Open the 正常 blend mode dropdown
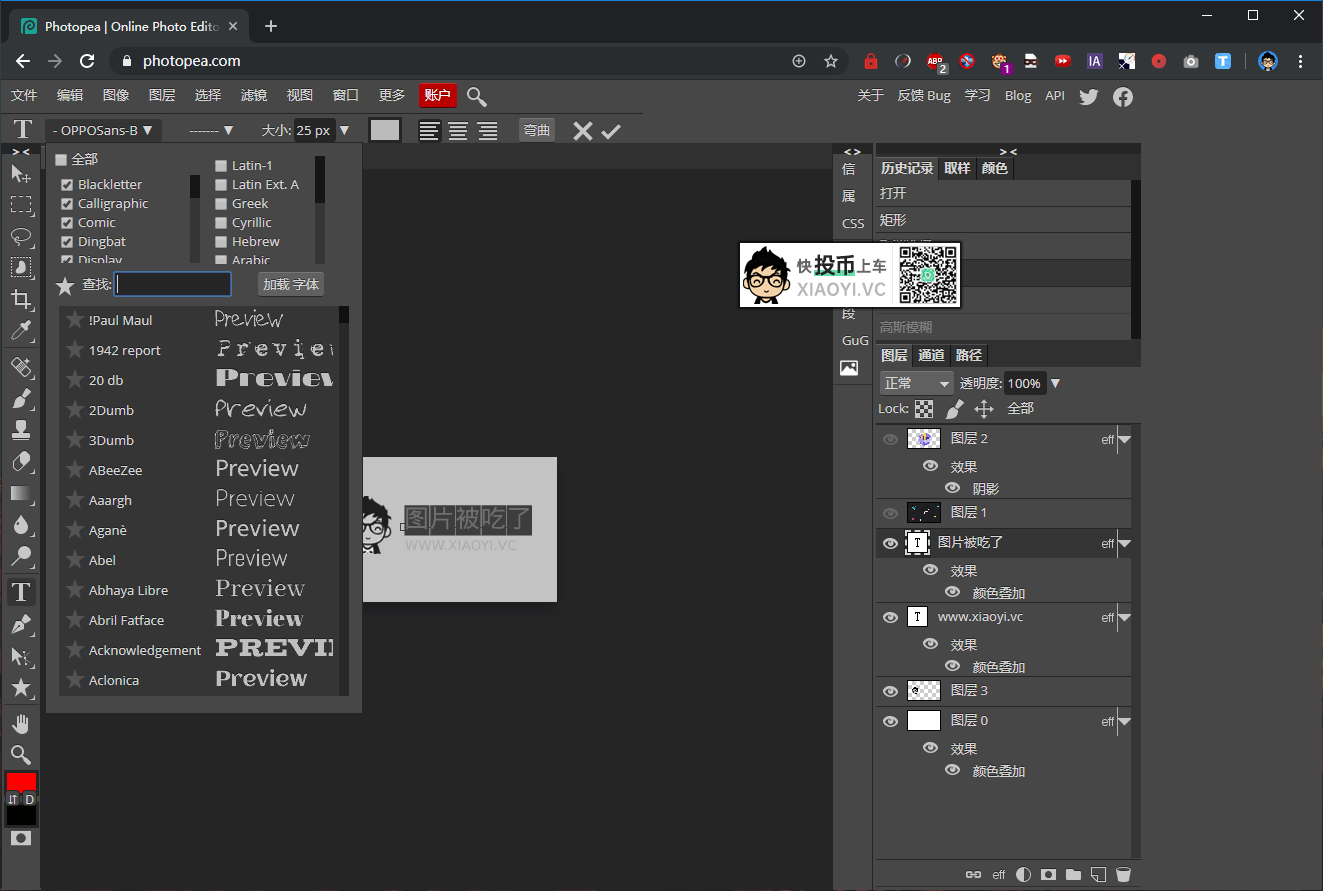 tap(917, 383)
